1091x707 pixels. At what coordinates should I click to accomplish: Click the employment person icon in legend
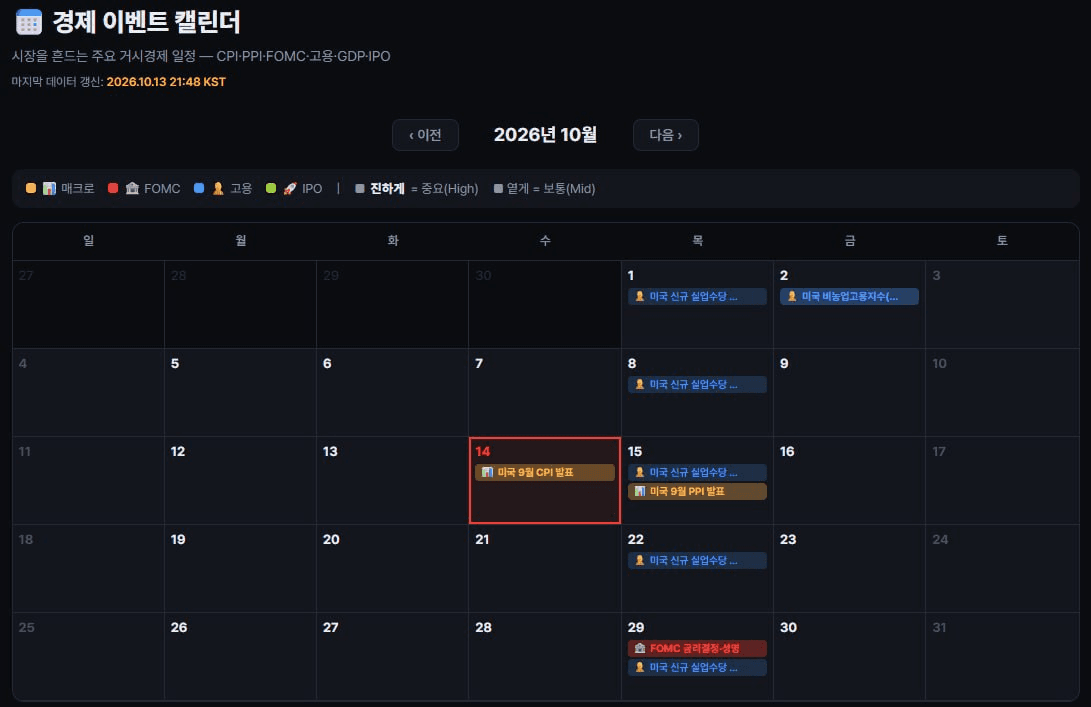[x=218, y=189]
